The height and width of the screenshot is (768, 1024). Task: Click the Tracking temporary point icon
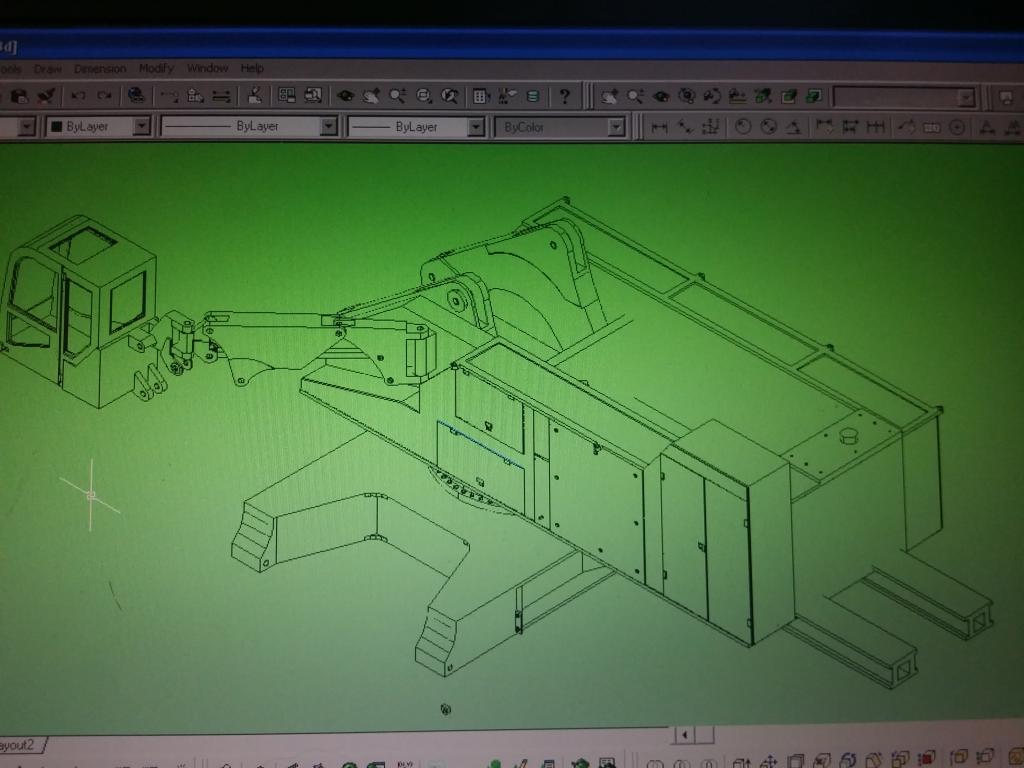point(169,97)
